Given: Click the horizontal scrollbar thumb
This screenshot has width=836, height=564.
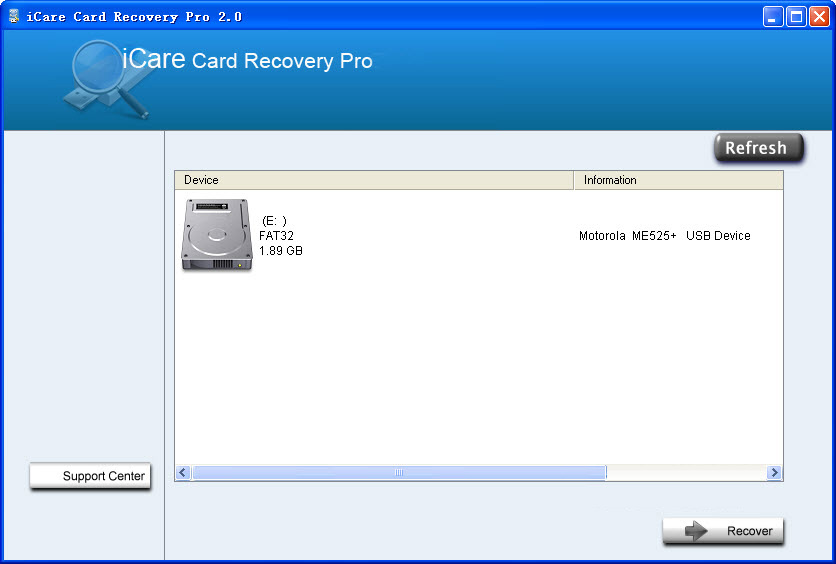Looking at the screenshot, I should point(399,472).
